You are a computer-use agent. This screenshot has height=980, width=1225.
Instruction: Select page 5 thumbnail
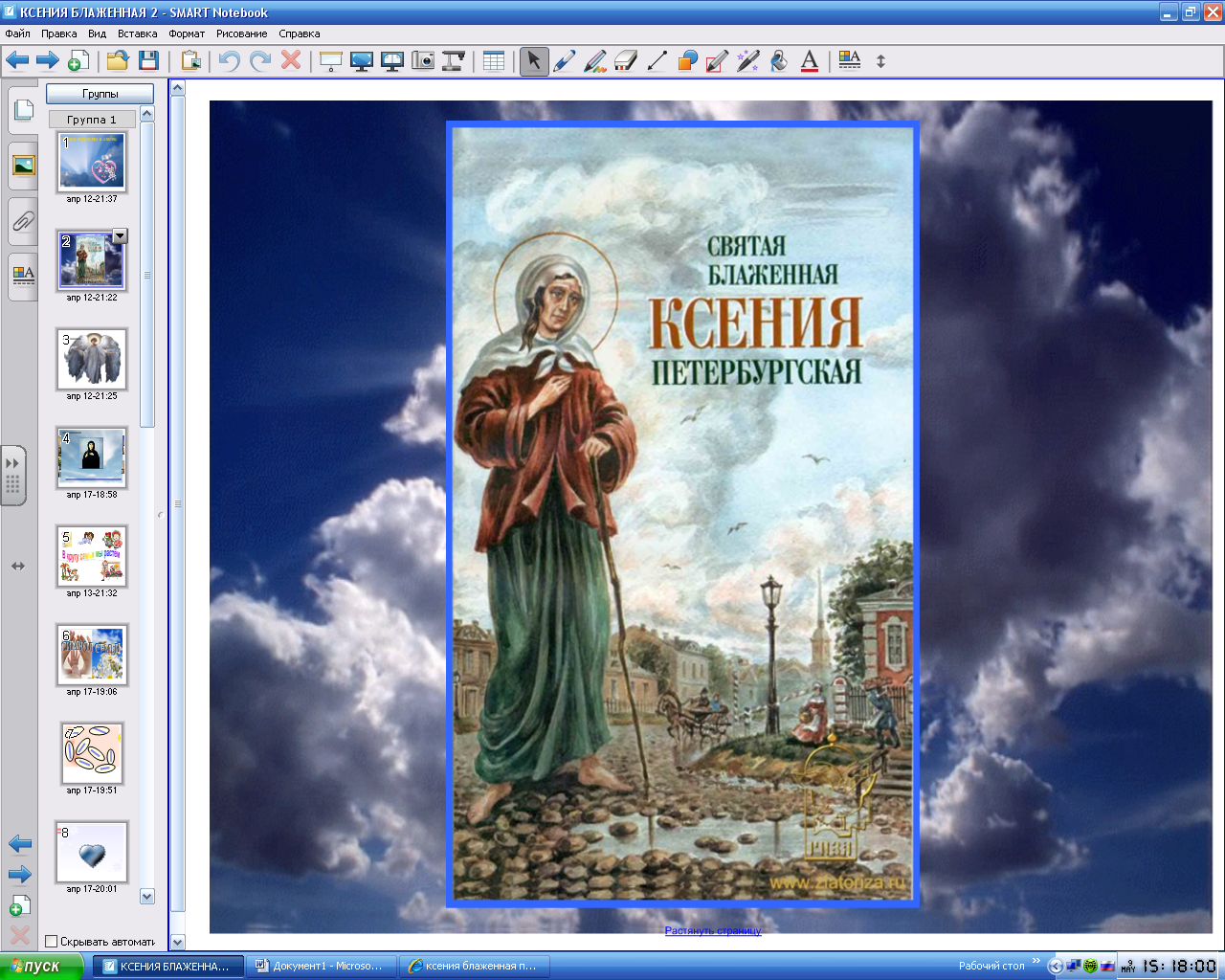pos(92,556)
